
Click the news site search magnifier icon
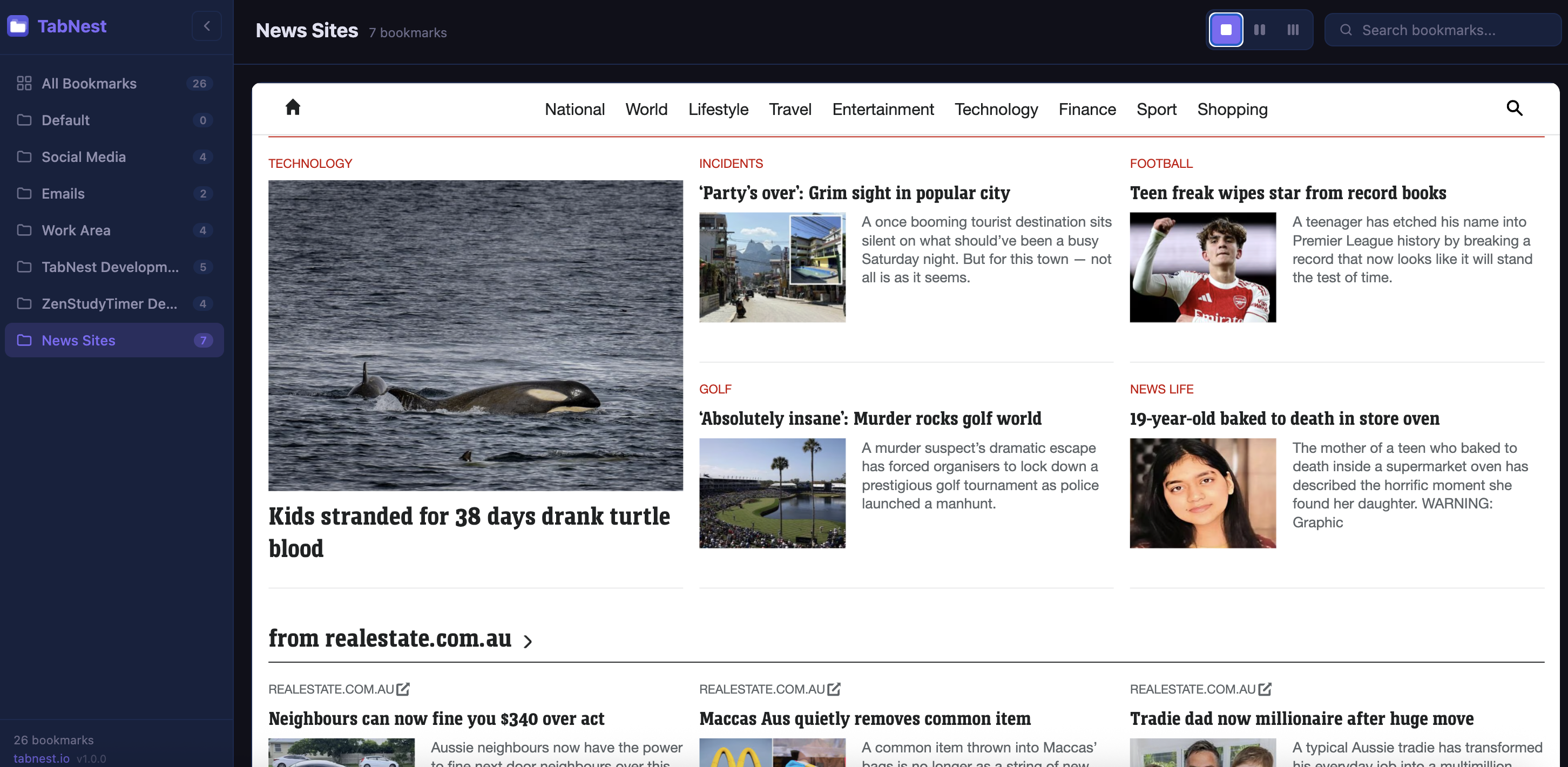coord(1514,108)
